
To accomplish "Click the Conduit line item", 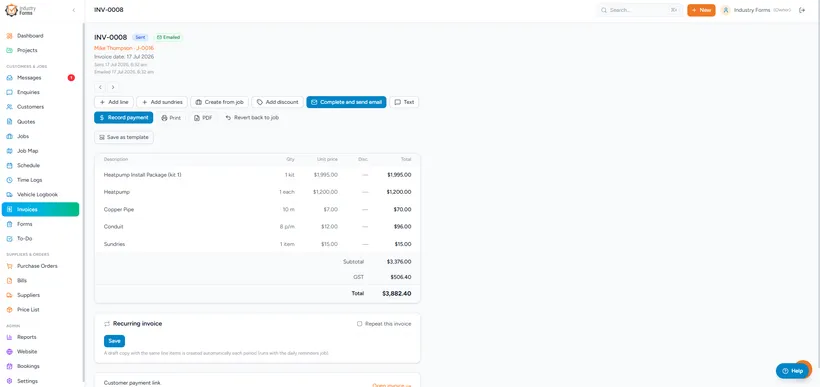I will (257, 226).
